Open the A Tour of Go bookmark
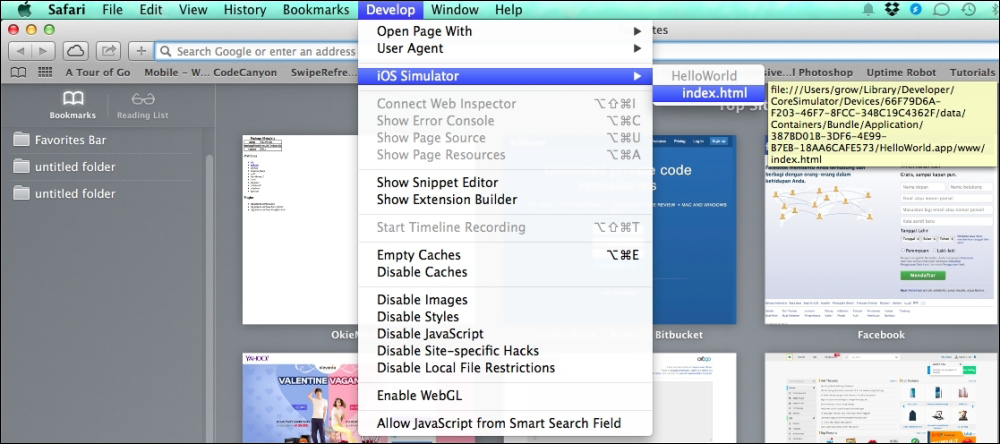 tap(98, 72)
